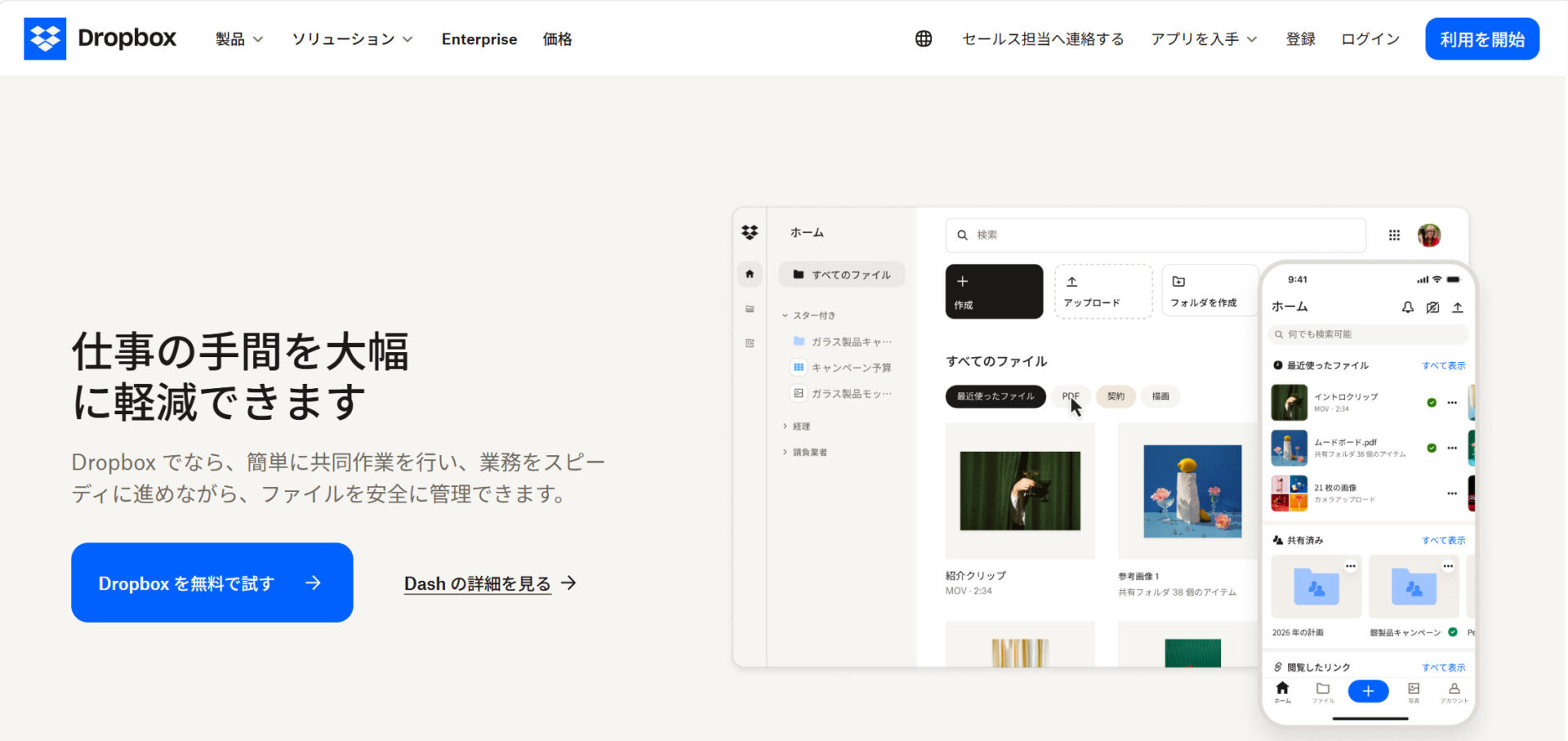Tap sync checkmark on イントロクリップ row

pyautogui.click(x=1432, y=403)
